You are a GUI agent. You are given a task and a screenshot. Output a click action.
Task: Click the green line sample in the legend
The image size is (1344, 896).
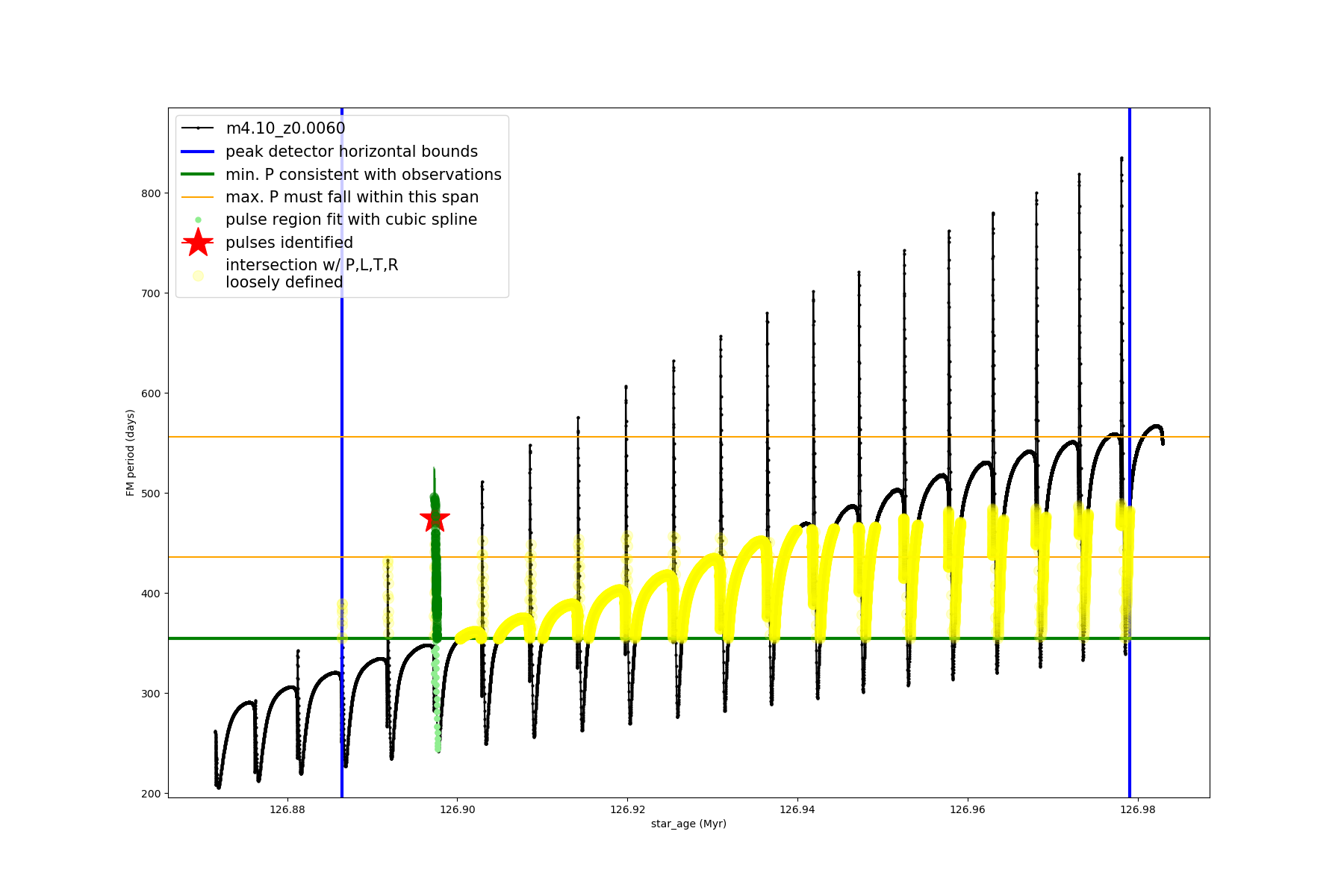[x=198, y=174]
